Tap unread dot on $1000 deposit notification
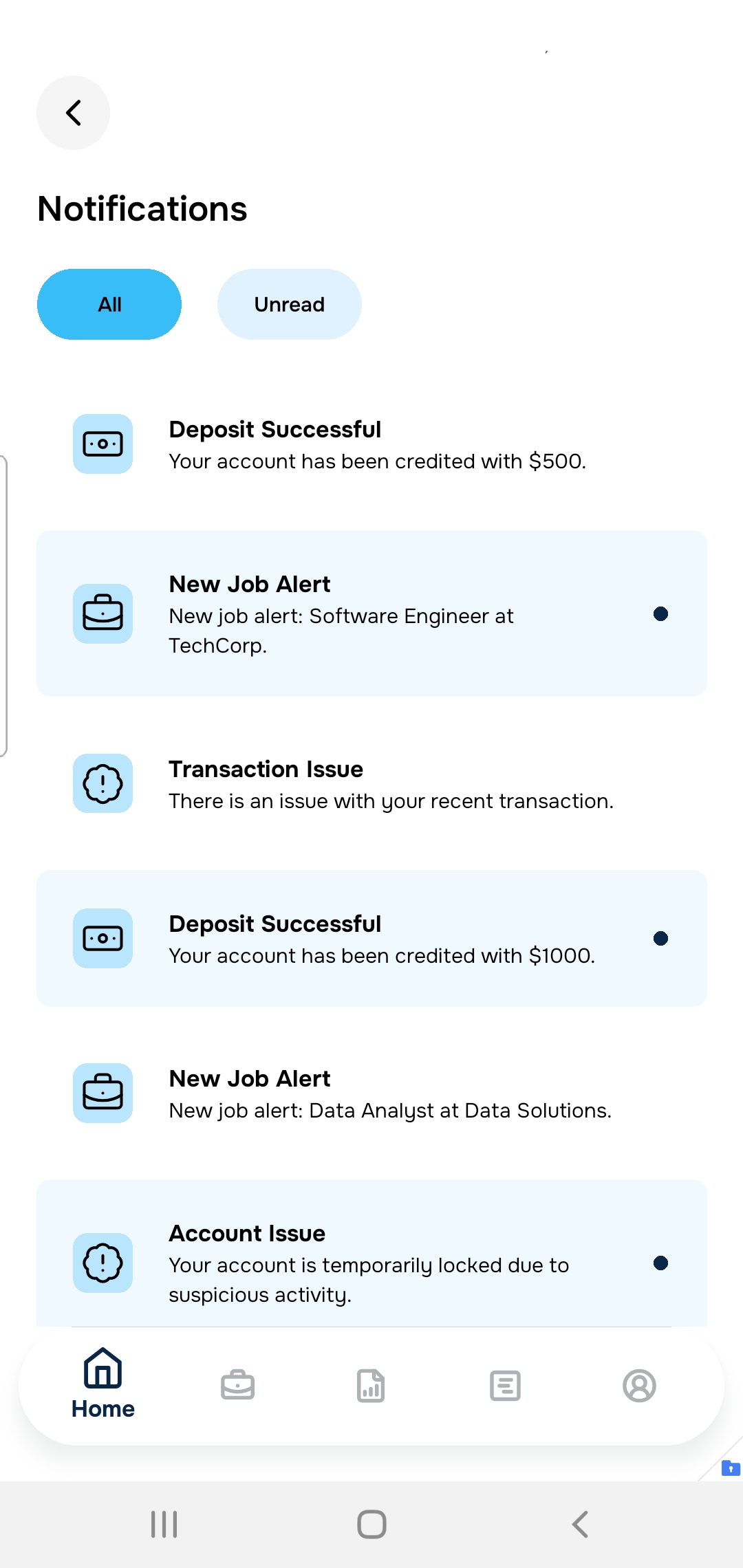Viewport: 743px width, 1568px height. tap(660, 938)
